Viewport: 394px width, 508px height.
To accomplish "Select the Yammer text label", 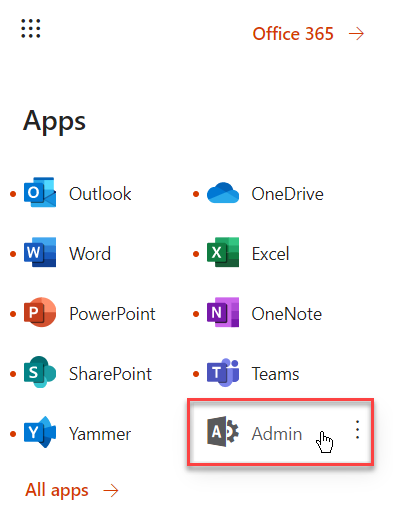I will pos(100,434).
